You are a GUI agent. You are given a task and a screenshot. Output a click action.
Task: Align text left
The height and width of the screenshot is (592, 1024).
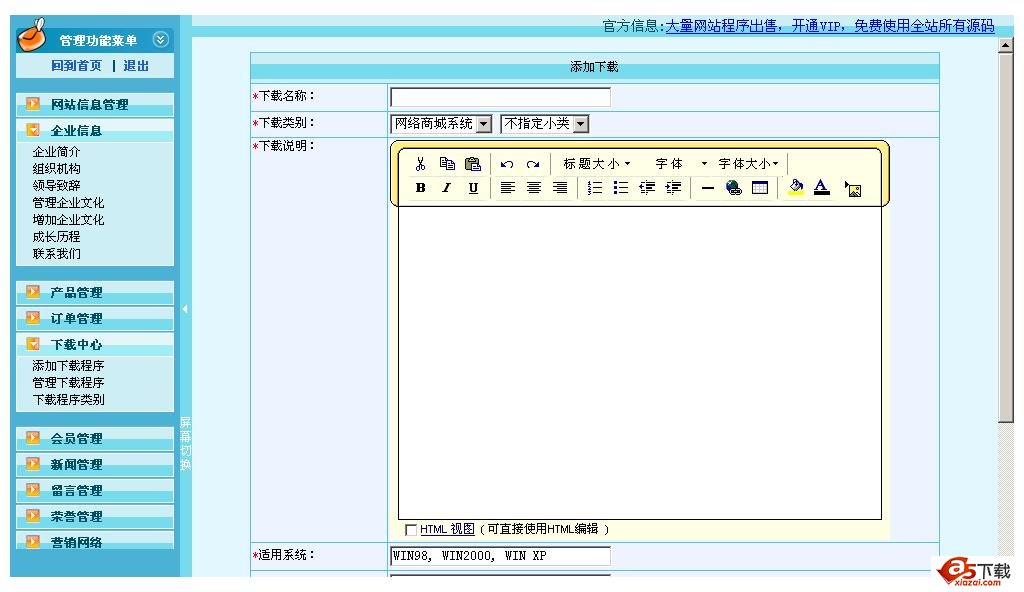507,188
